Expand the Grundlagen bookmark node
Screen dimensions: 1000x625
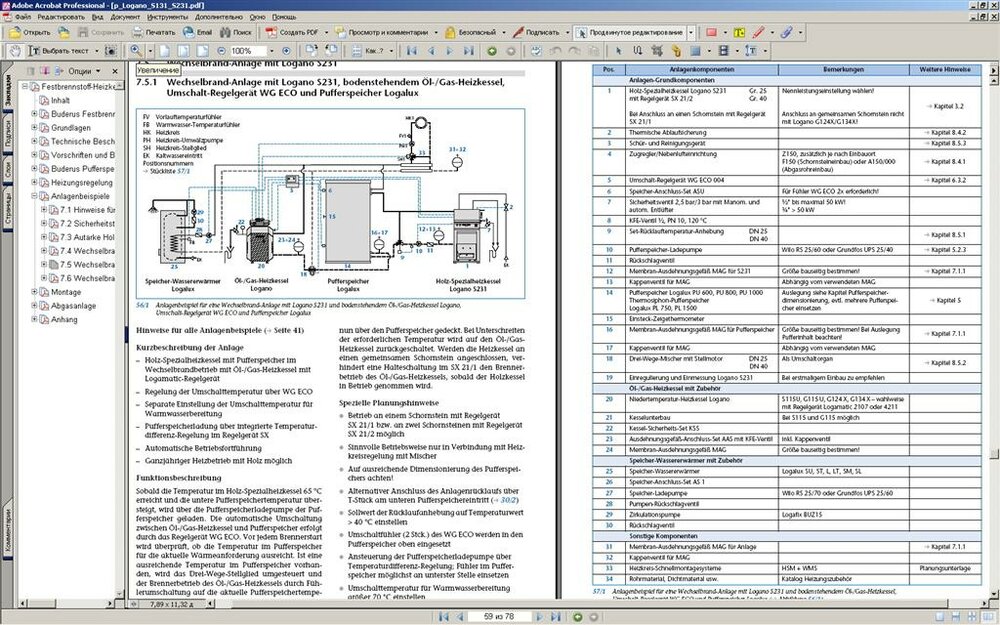point(34,128)
